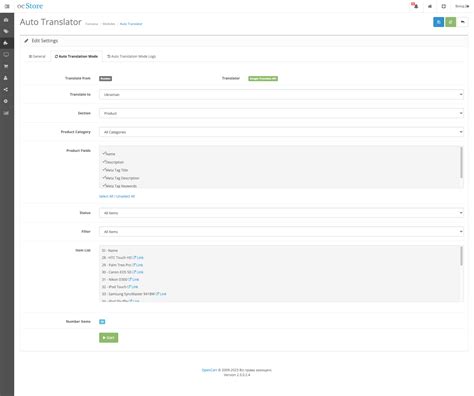This screenshot has height=396, width=474.
Task: Open the Filter dropdown
Action: point(281,231)
